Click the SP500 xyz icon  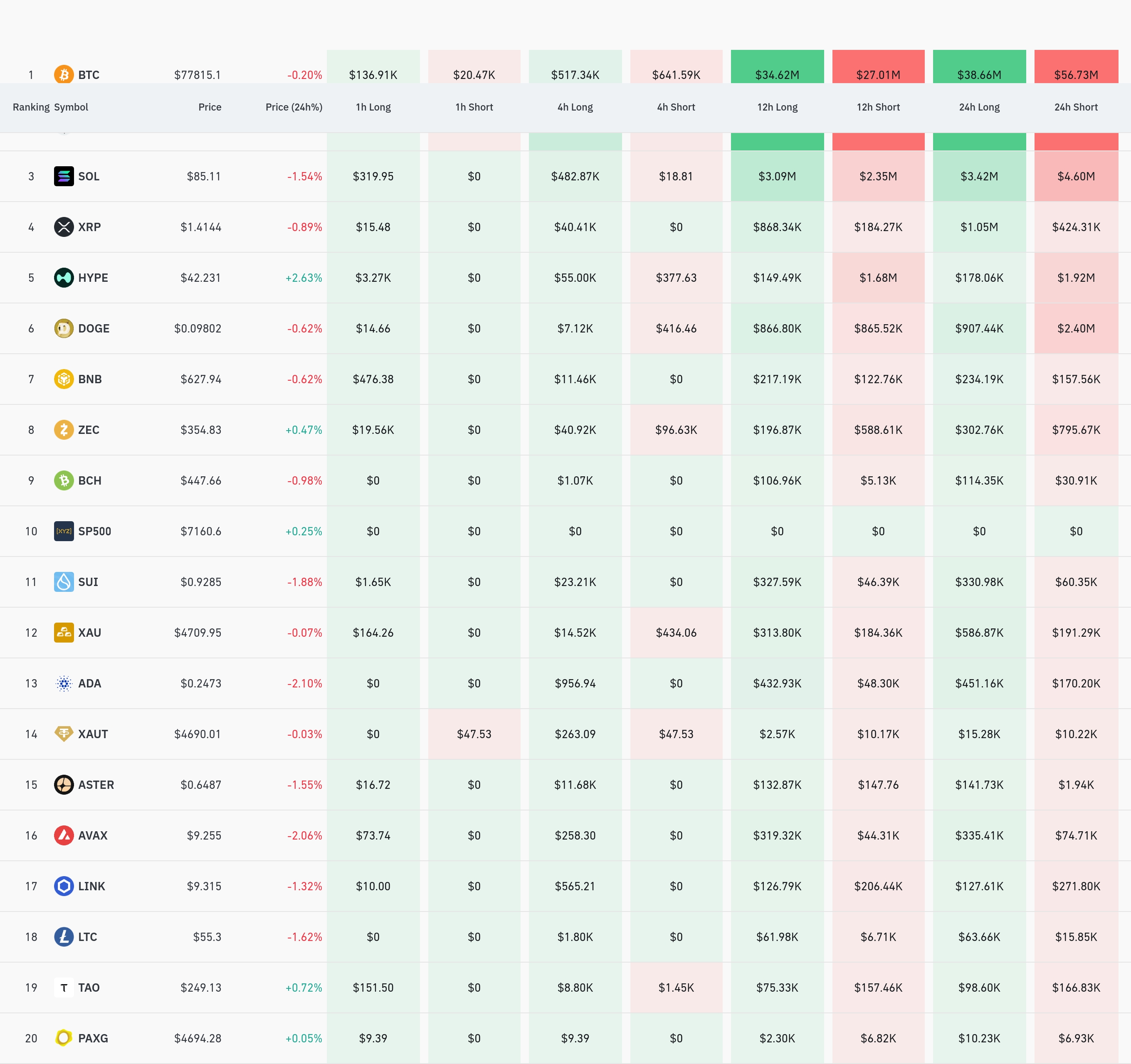click(64, 531)
